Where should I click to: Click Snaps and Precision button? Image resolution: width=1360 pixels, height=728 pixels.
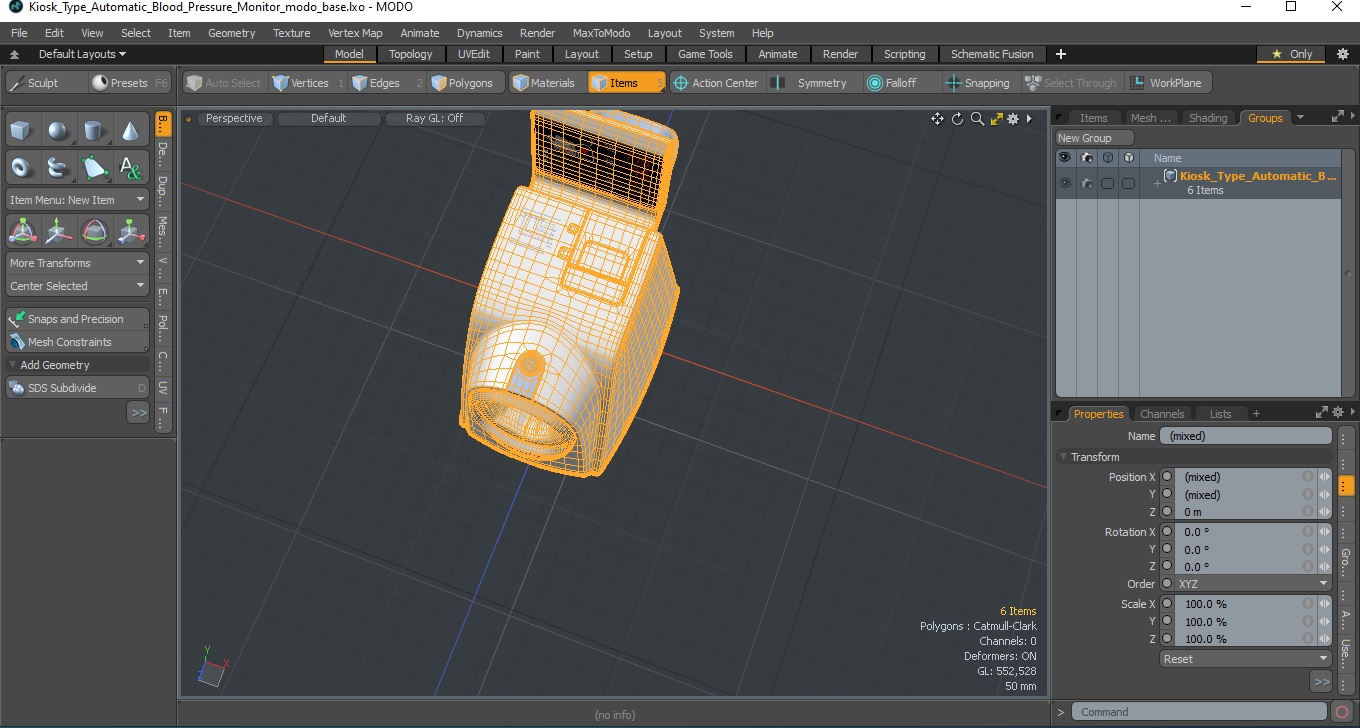click(x=77, y=319)
